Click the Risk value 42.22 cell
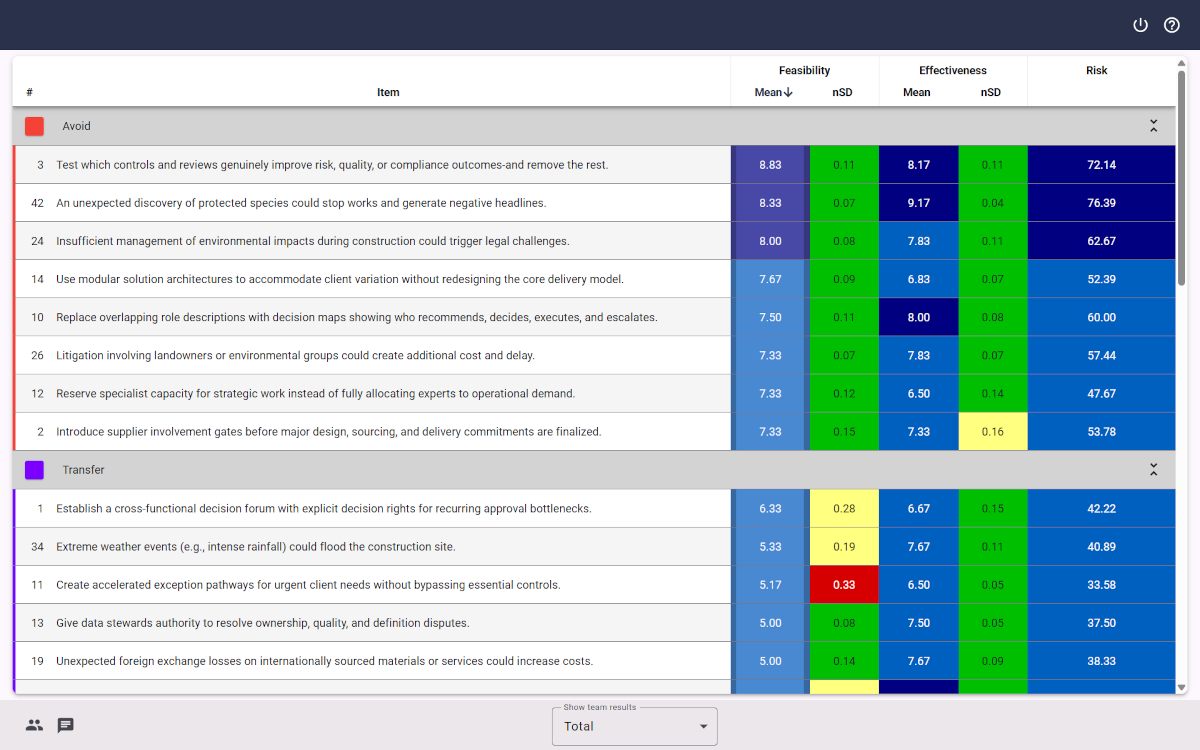The image size is (1200, 750). 1101,508
